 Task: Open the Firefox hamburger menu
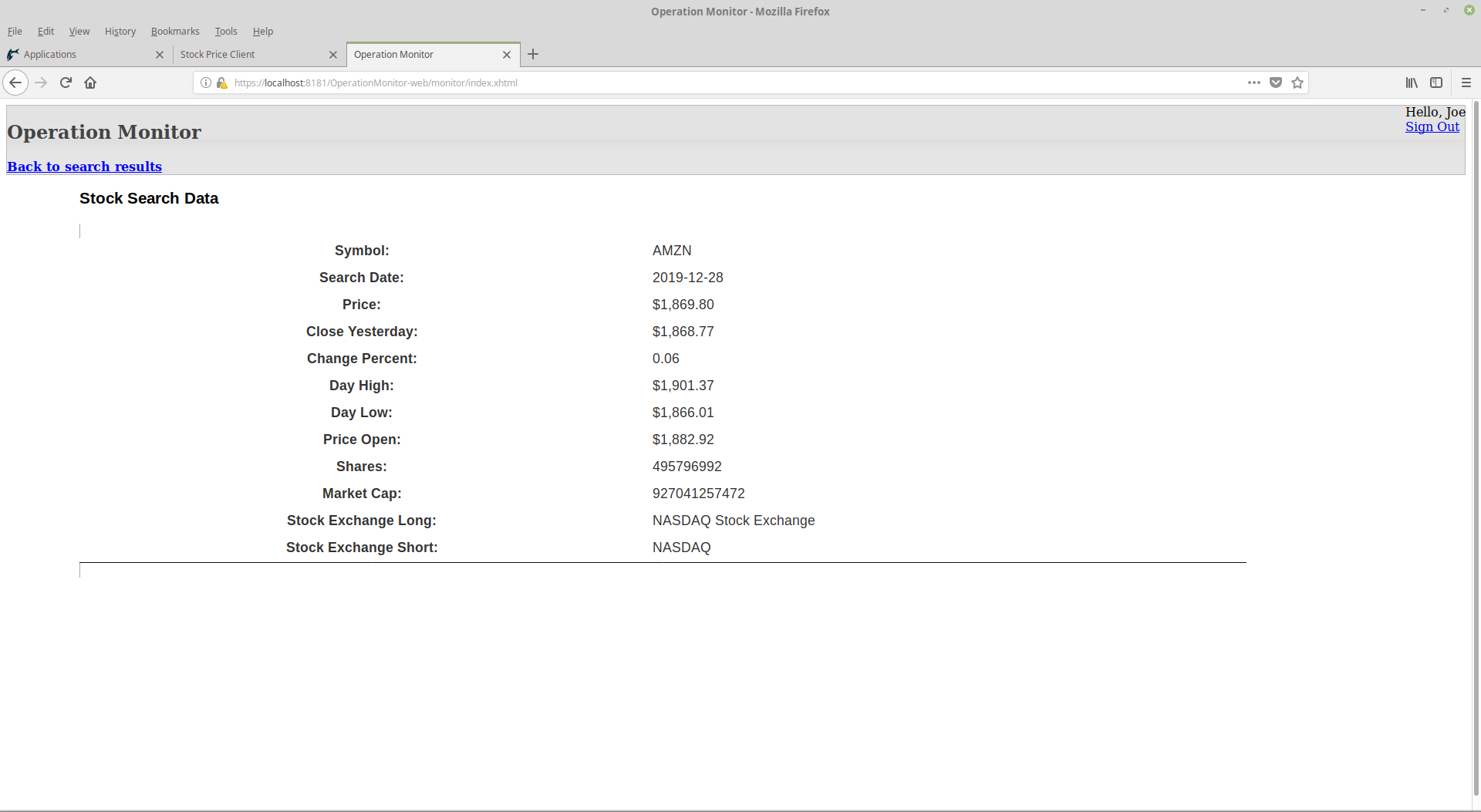point(1466,83)
